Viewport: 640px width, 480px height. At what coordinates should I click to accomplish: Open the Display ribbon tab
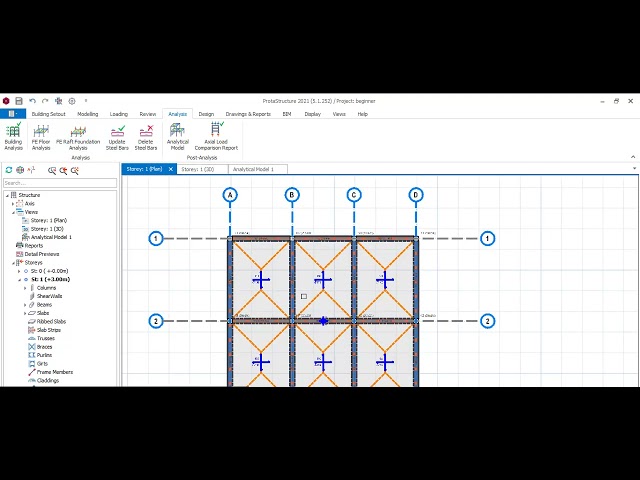313,114
